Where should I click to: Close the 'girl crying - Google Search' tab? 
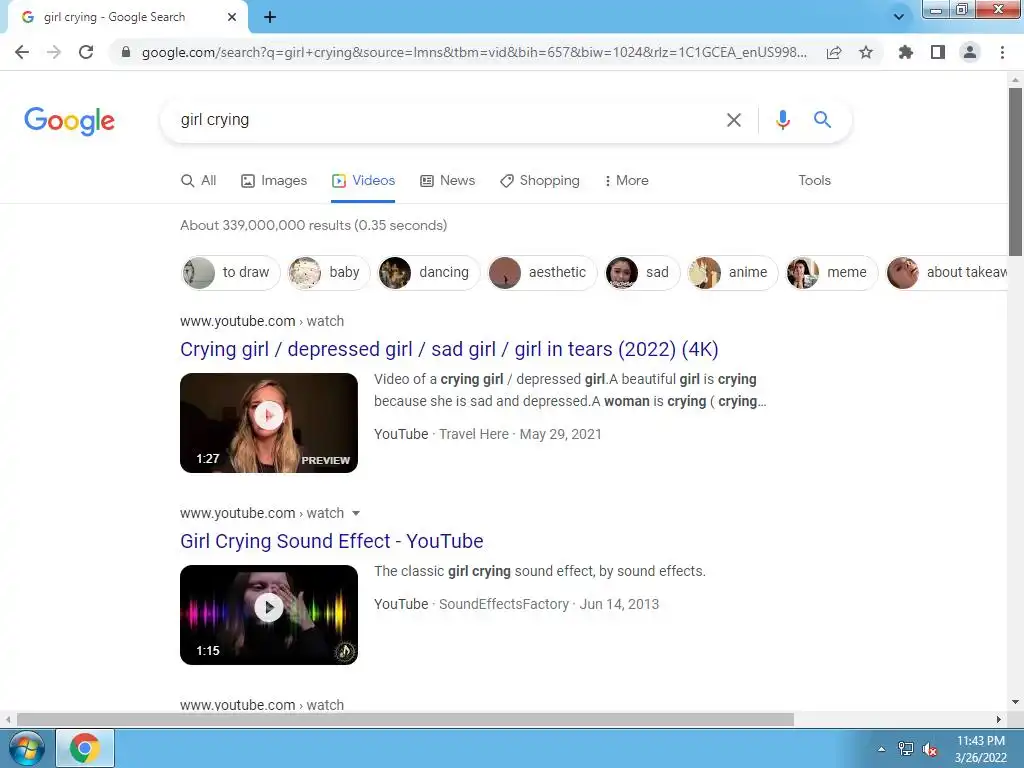[232, 17]
